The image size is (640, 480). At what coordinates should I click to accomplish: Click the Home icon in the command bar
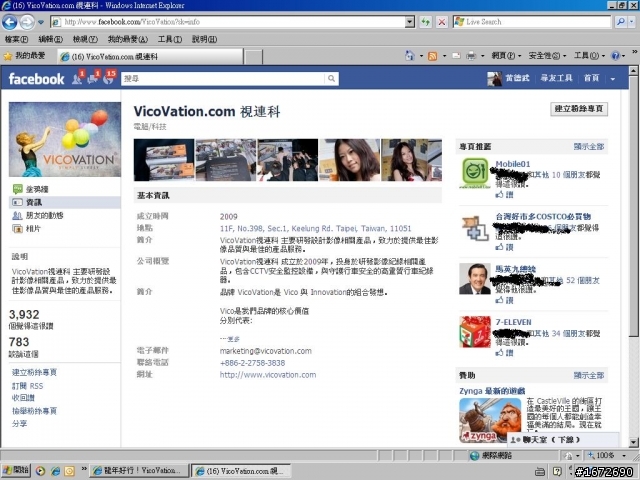409,56
